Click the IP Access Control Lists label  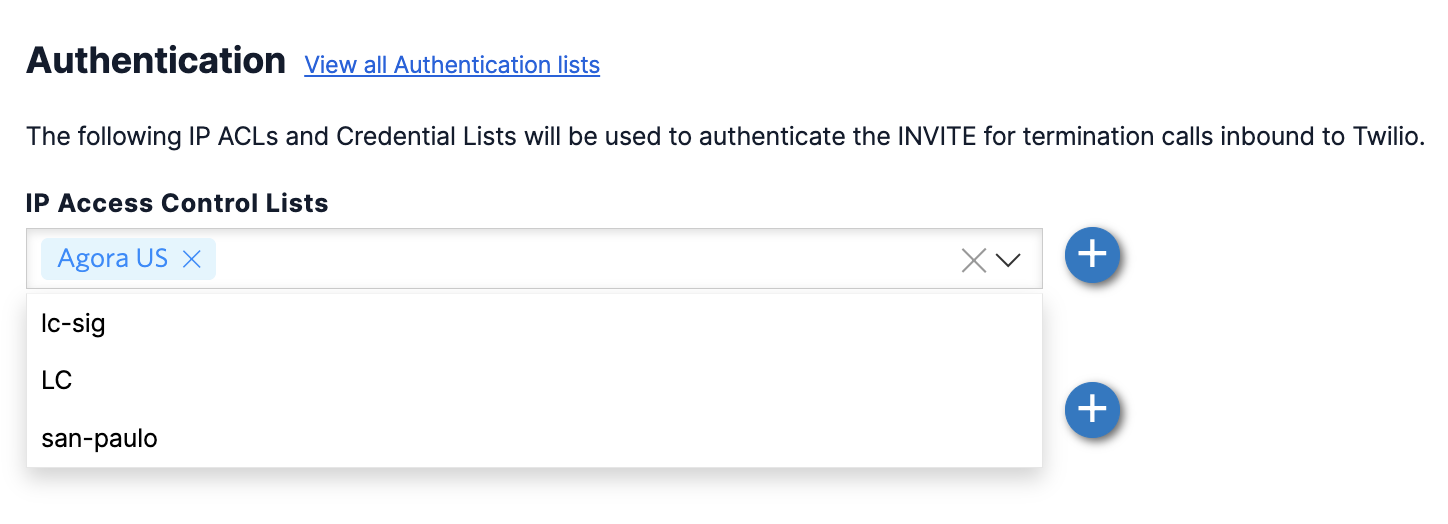pos(177,203)
